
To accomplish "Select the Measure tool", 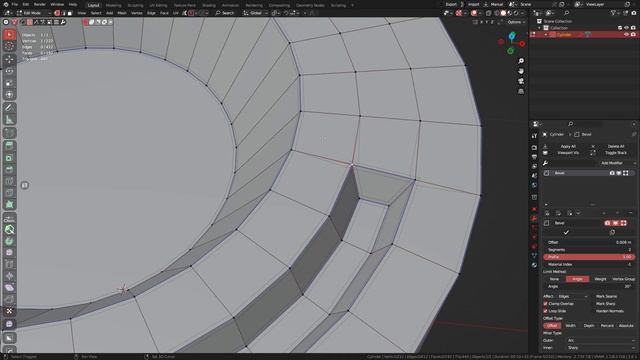I will [9, 120].
